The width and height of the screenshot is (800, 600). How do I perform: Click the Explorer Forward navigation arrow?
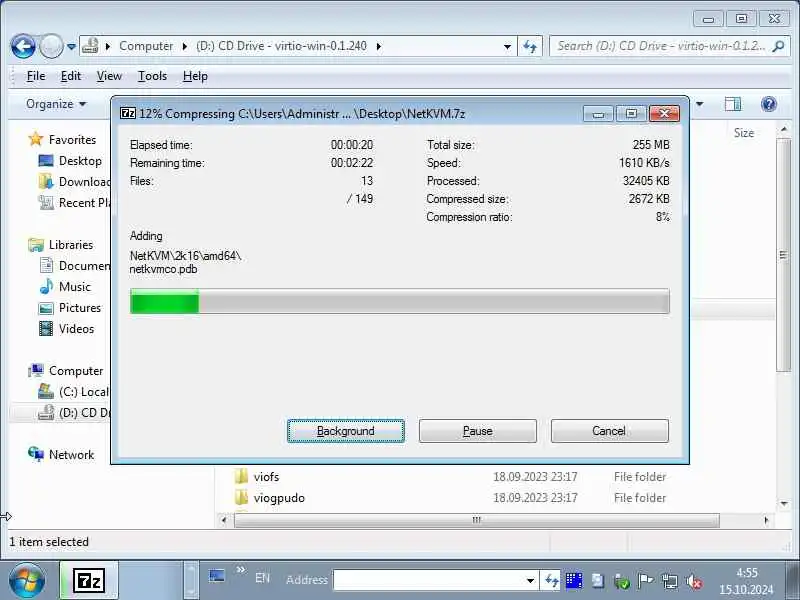click(51, 46)
